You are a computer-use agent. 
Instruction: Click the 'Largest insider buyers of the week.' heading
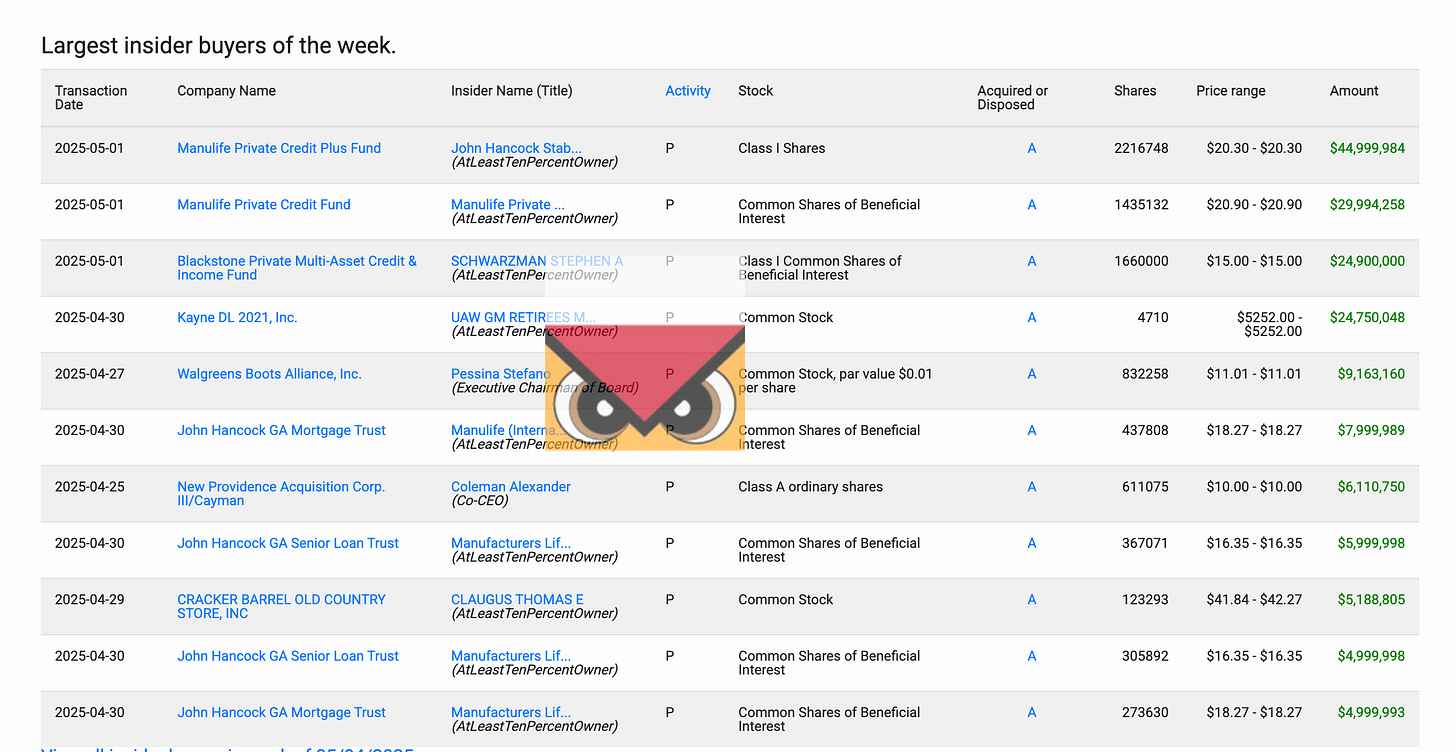[x=218, y=45]
